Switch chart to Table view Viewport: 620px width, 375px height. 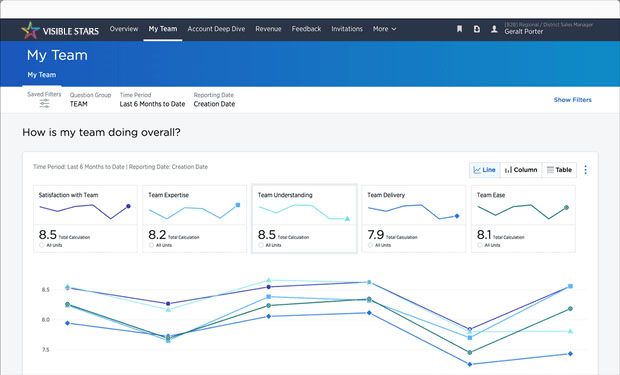click(x=559, y=170)
